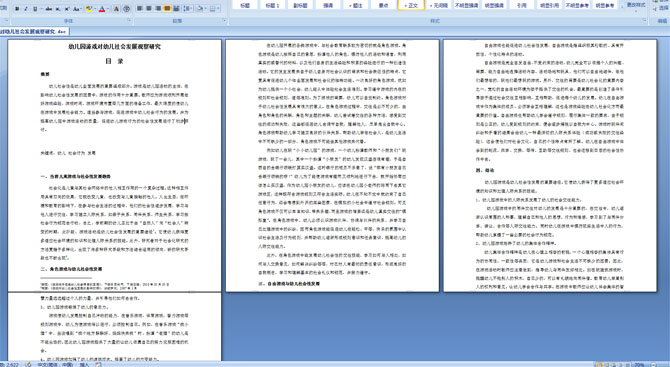
Task: Select the justify alignment icon
Action: pos(167,9)
